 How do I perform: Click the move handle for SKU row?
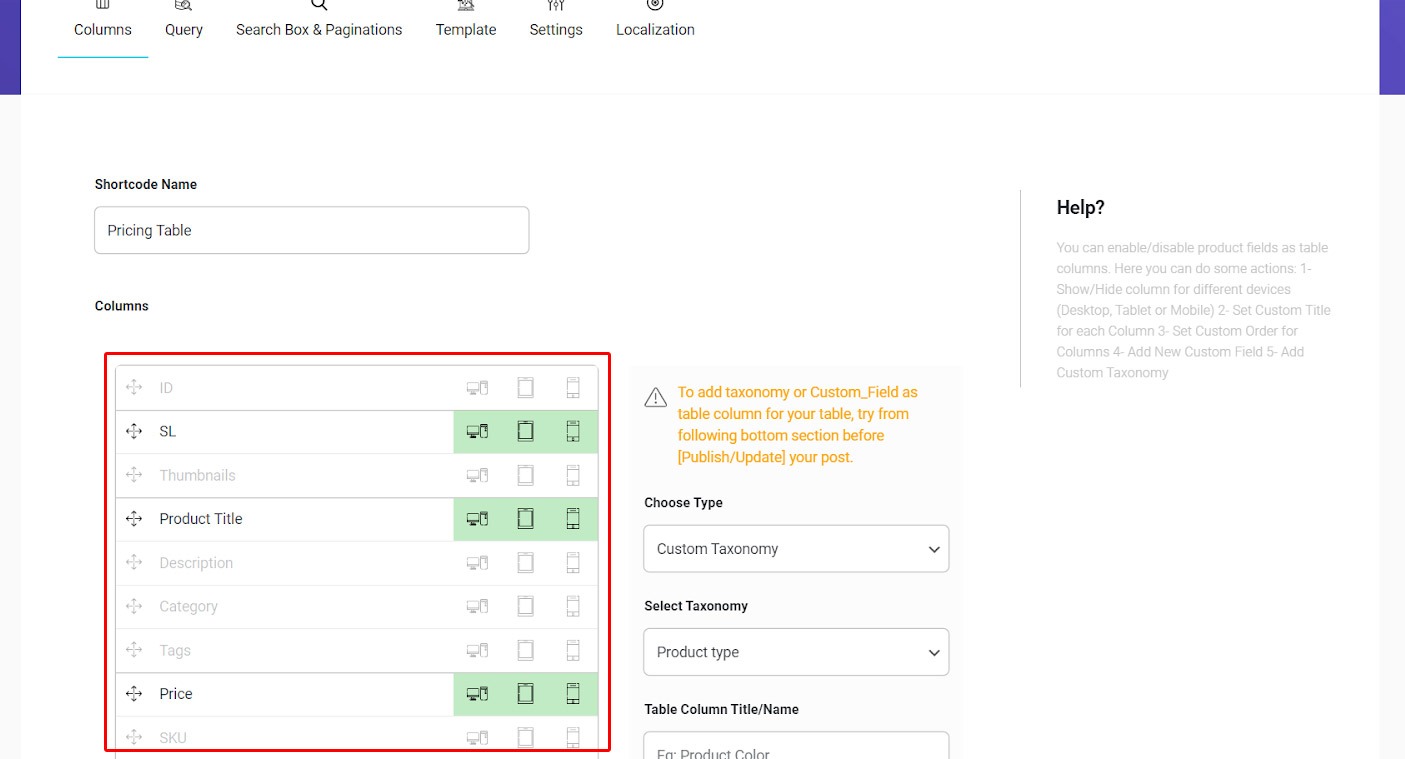(134, 737)
